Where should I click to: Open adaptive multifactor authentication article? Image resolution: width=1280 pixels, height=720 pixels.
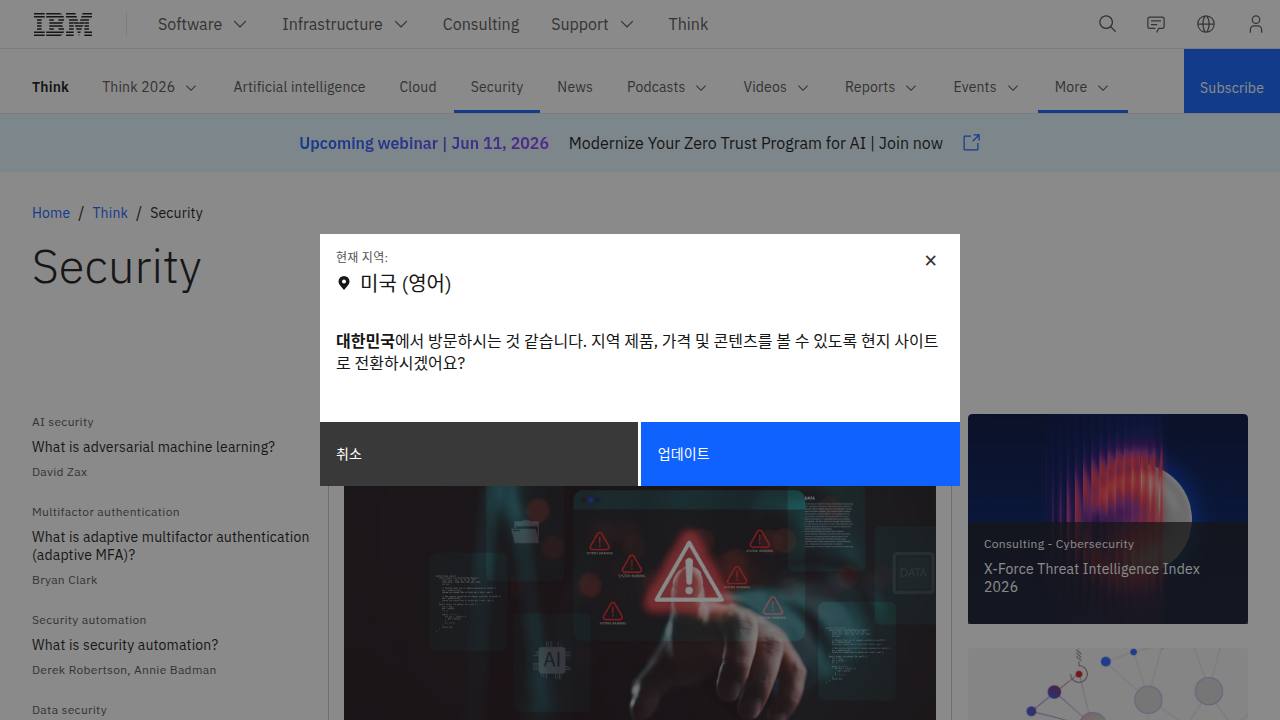point(171,546)
